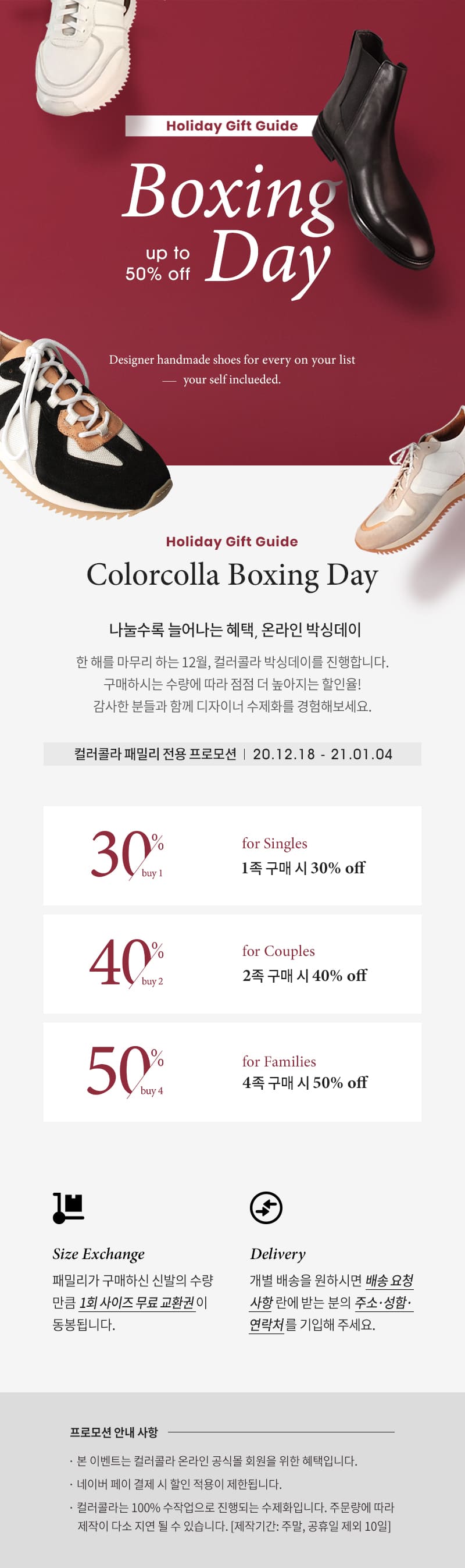Viewport: 465px width, 1568px height.
Task: Click the underlined 1회 사이즈 무료 교환권 text
Action: point(137,1303)
